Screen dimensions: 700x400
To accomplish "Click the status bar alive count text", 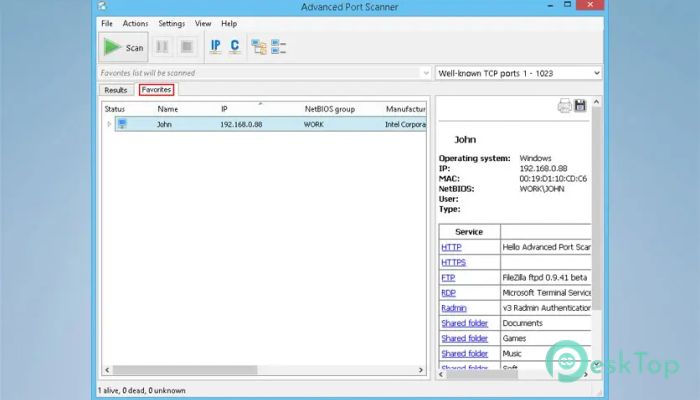I will pos(141,391).
